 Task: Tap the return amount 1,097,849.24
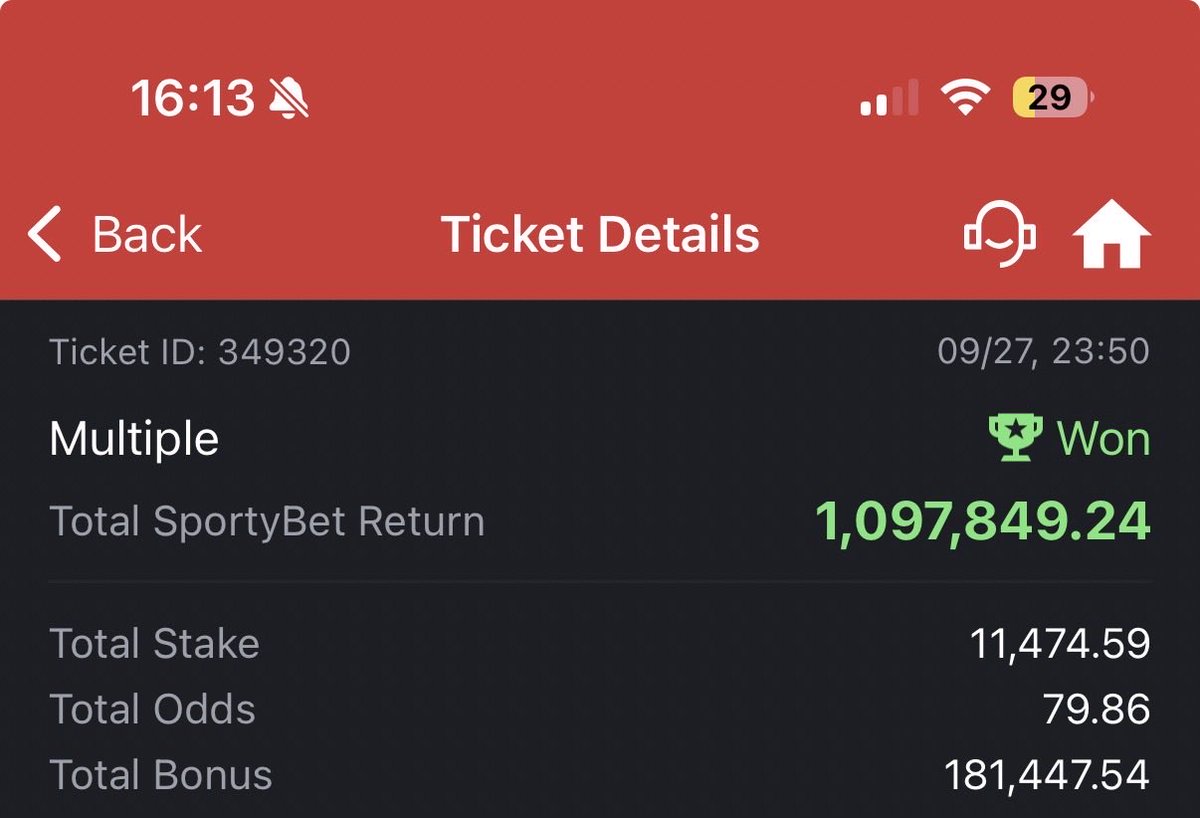coord(982,521)
